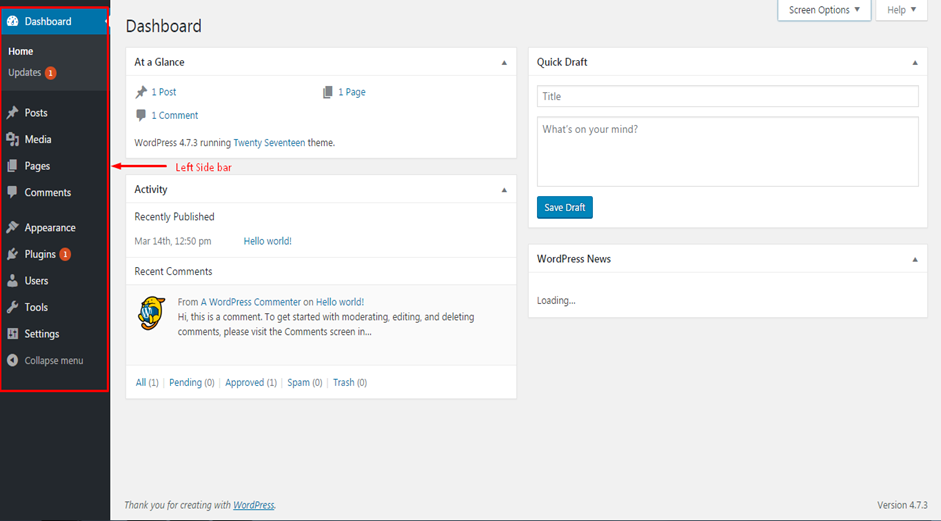
Task: Open the Dashboard menu label
Action: (48, 21)
